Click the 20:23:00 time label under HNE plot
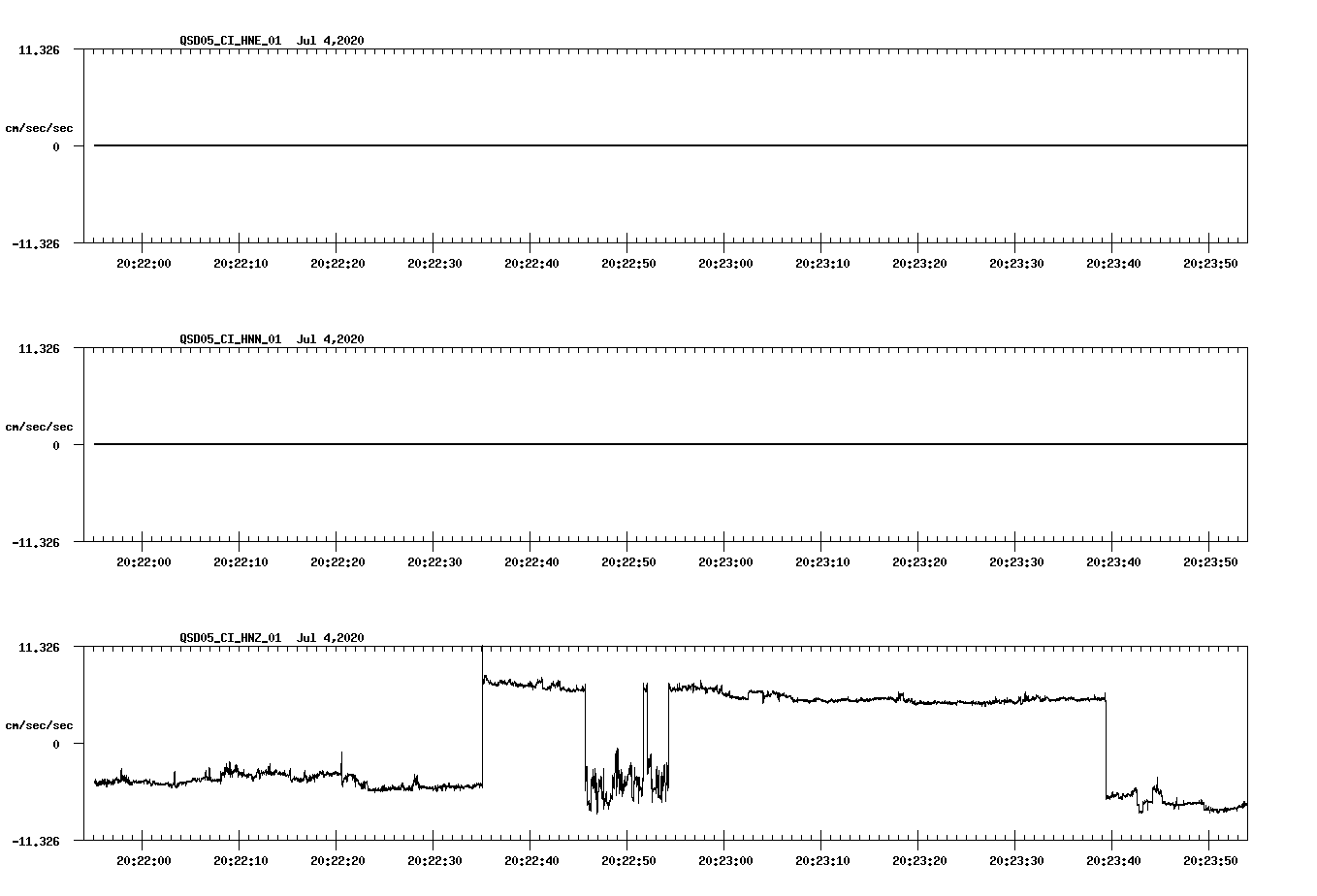Image resolution: width=1317 pixels, height=896 pixels. (x=725, y=263)
